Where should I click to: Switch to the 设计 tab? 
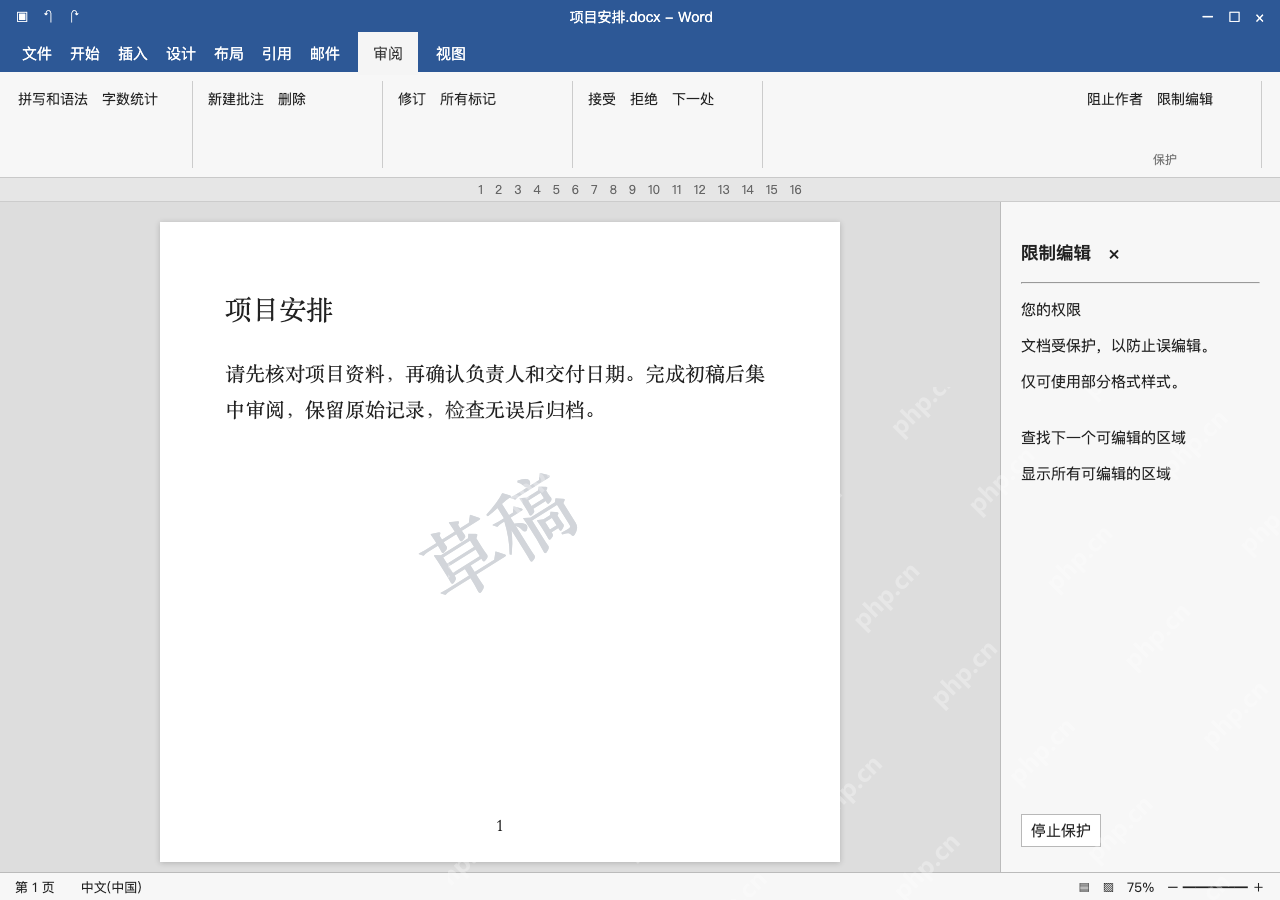point(181,54)
